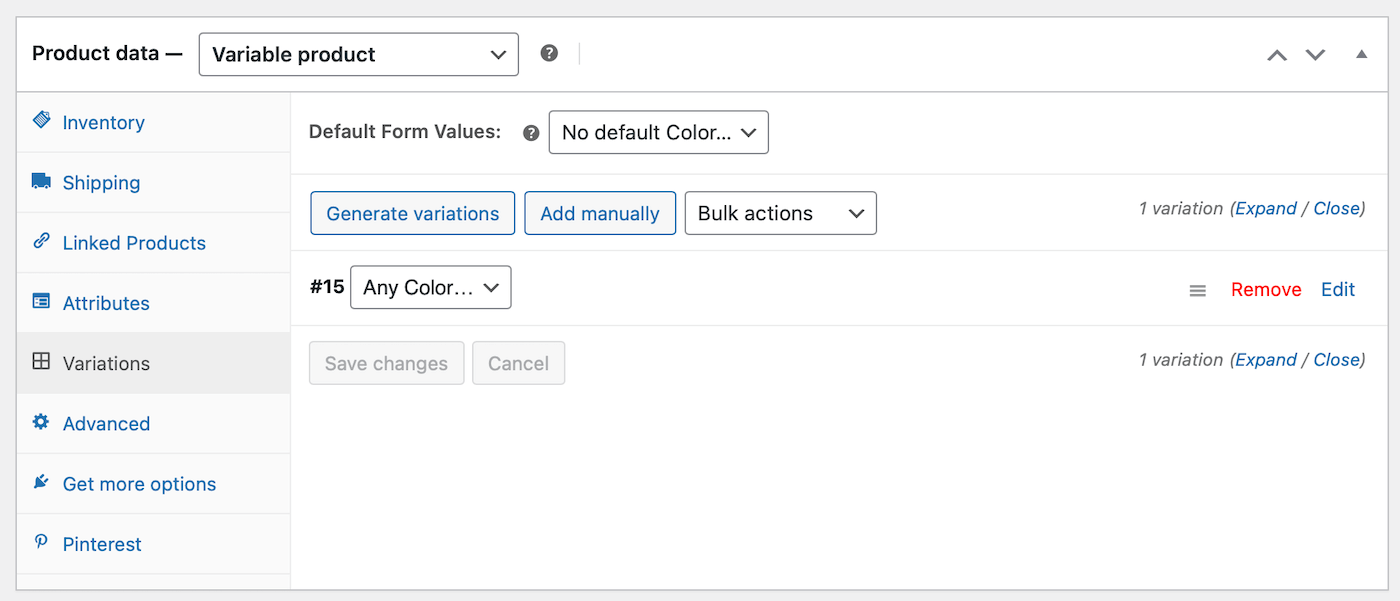This screenshot has height=601, width=1400.
Task: Click the Add manually button
Action: [599, 213]
